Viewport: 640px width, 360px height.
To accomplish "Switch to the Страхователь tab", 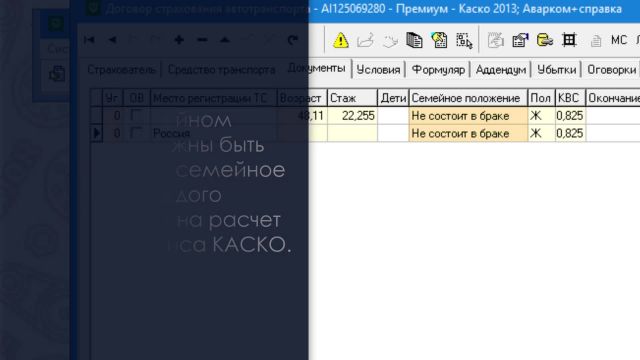I will 122,70.
